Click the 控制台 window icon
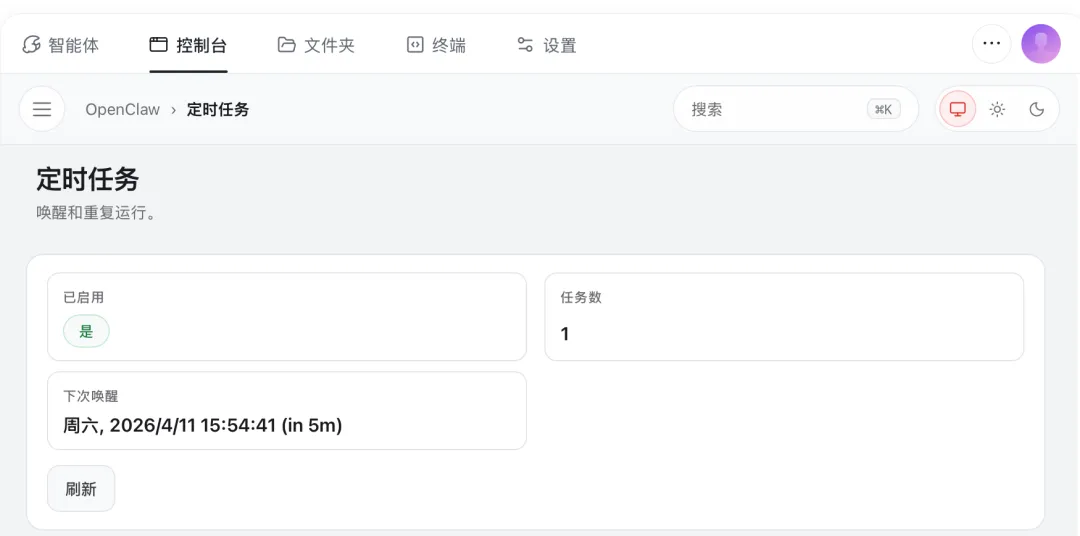 [x=158, y=45]
